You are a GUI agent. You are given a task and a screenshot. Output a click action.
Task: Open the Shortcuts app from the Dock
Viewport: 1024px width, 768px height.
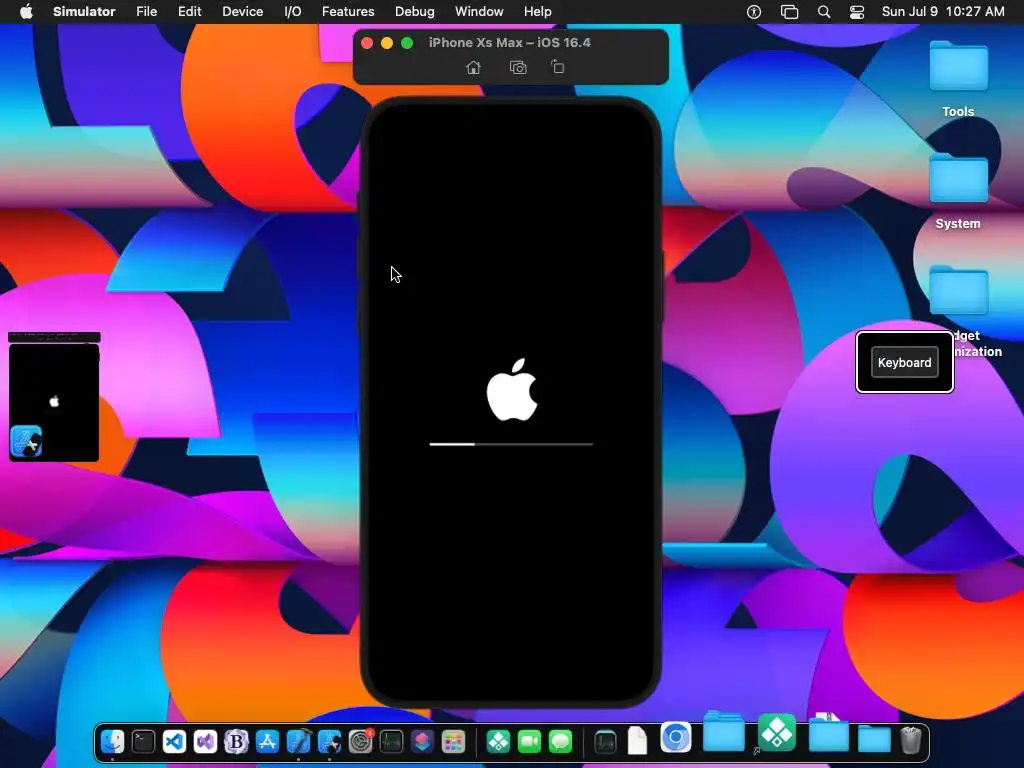point(423,742)
